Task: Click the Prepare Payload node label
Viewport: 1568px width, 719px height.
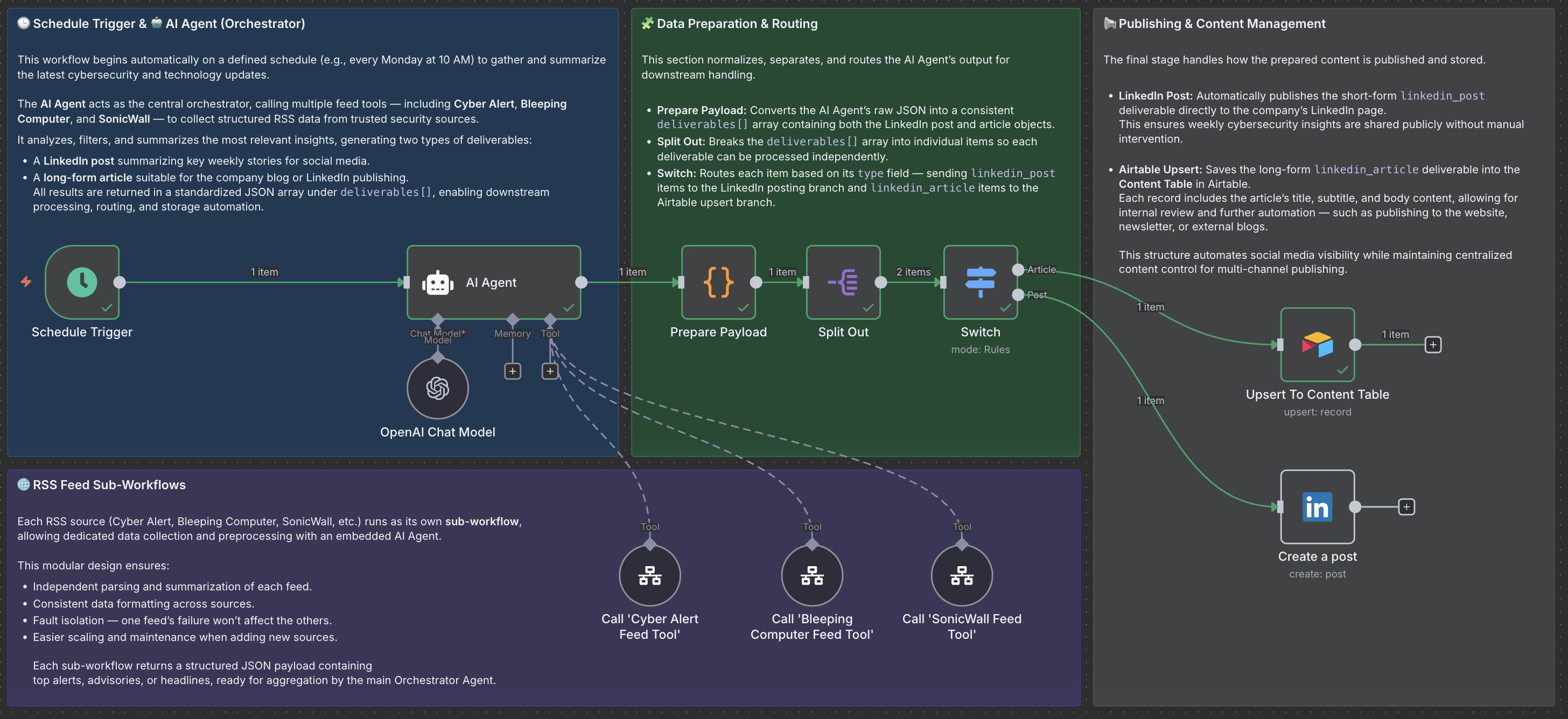Action: (x=718, y=332)
